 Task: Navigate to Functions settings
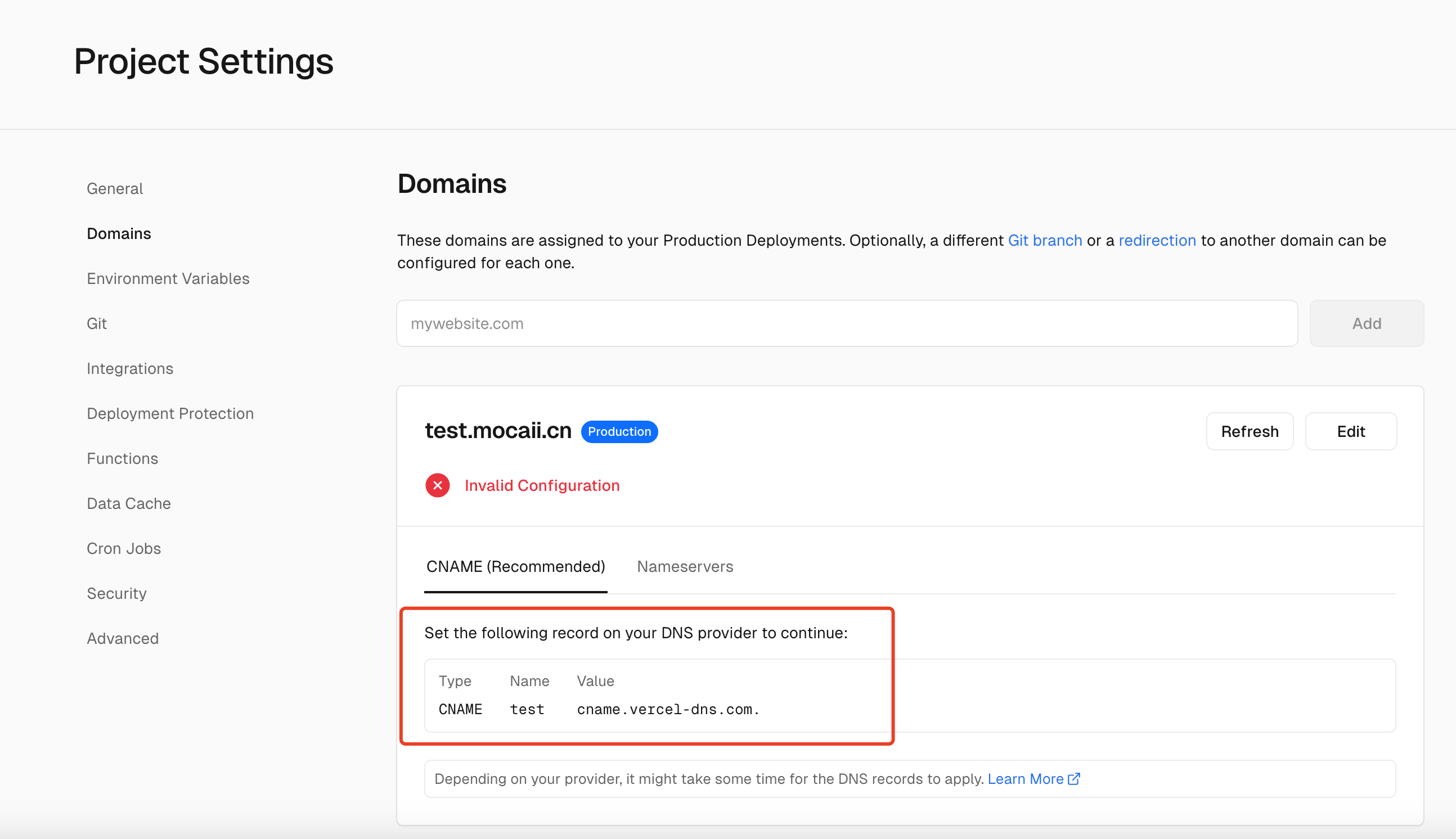(x=122, y=458)
